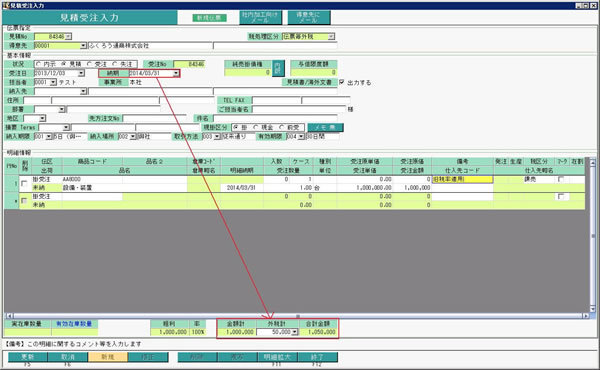
Task: Toggle the 出力する checkbox
Action: 342,82
